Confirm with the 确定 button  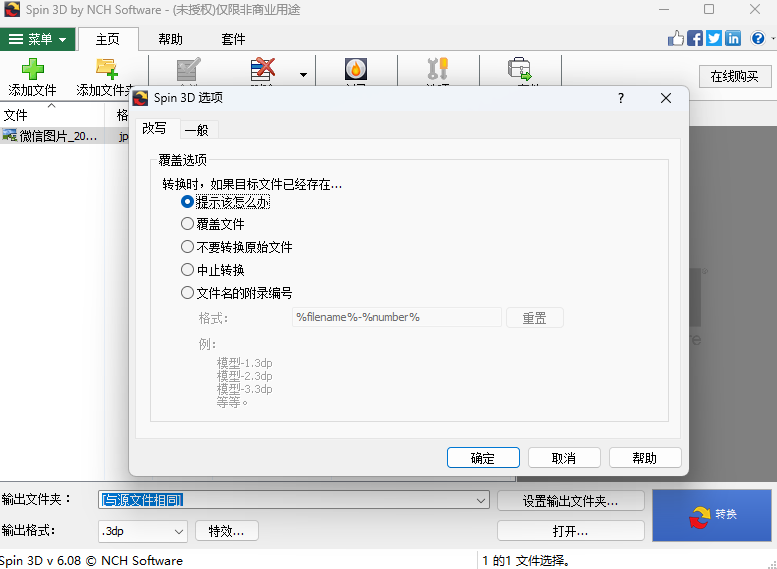(x=483, y=457)
